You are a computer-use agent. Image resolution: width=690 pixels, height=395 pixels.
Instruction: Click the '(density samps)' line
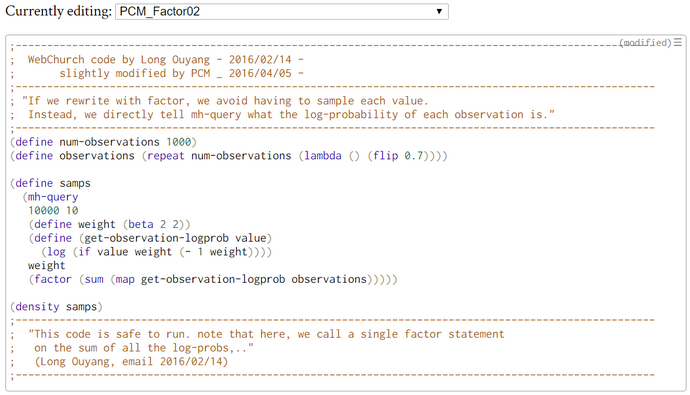(x=56, y=306)
